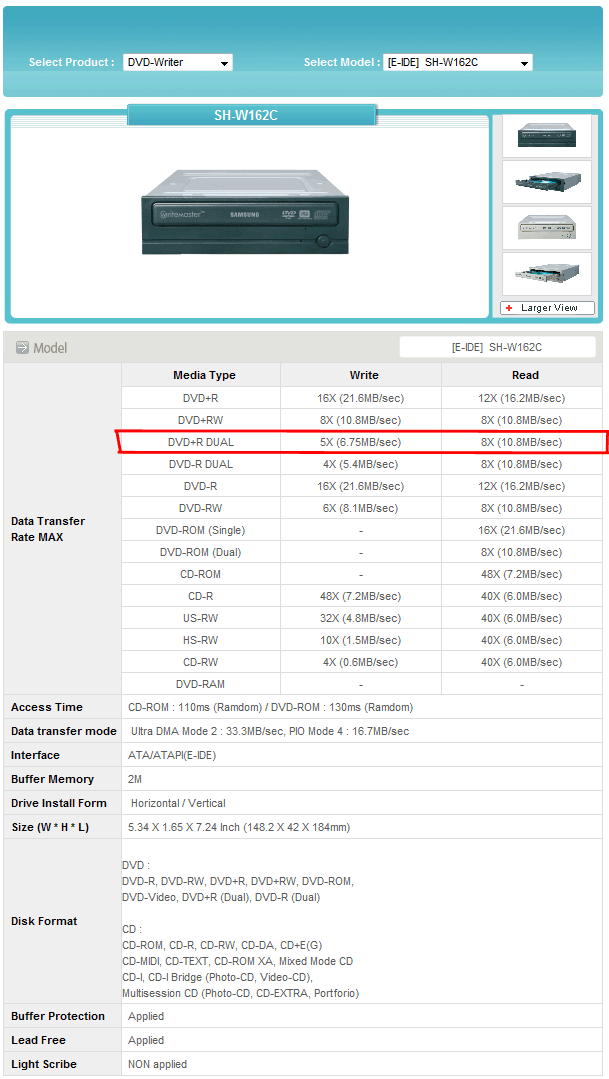Viewport: 609px width, 1079px height.
Task: Click the 10X (1.5MB/sec) write speed cell
Action: tap(361, 641)
